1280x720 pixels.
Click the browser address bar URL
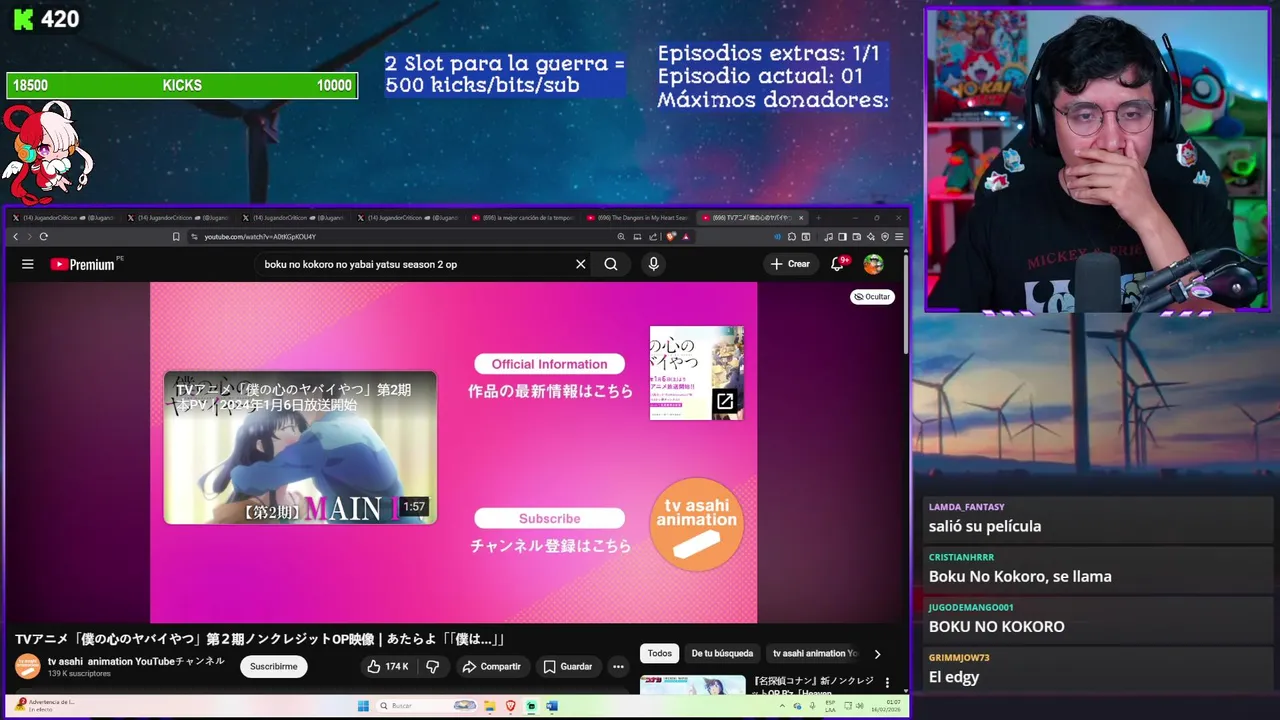(x=260, y=237)
